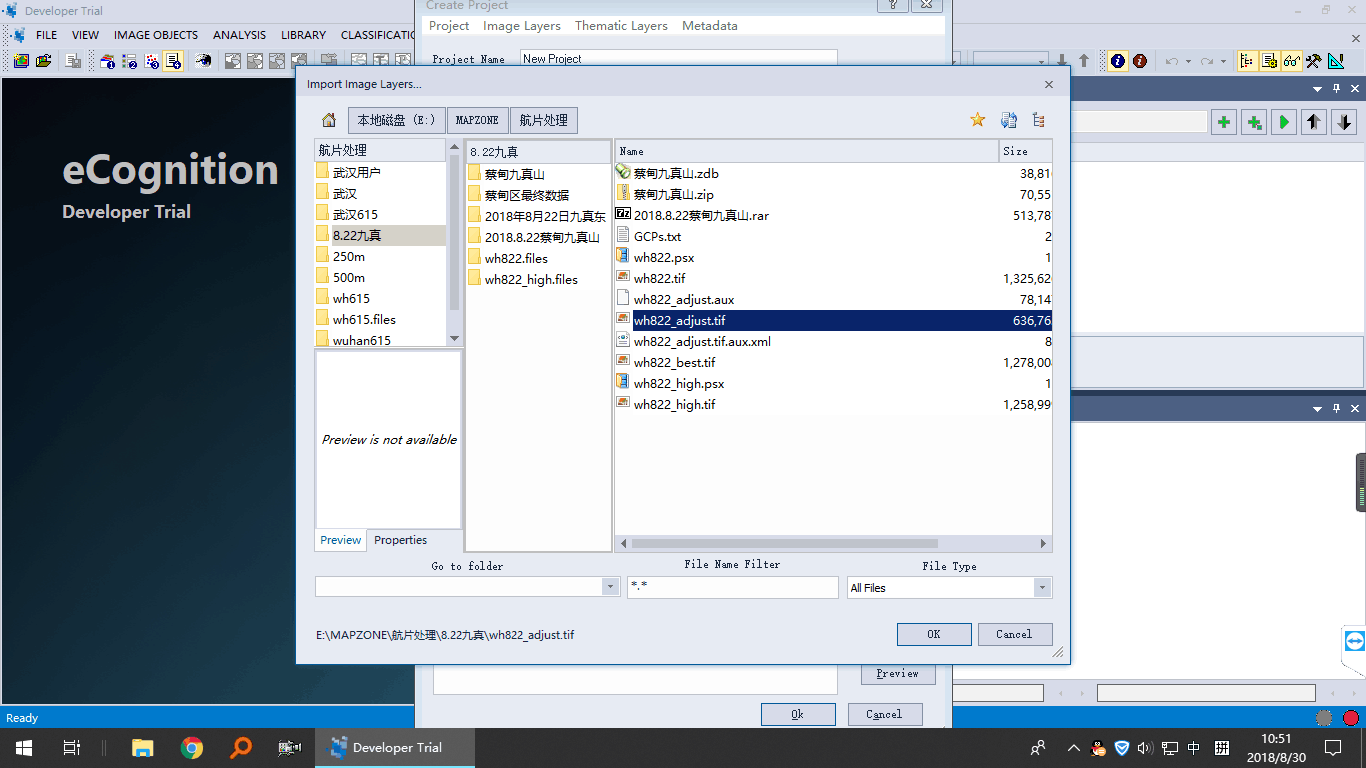Open the ANALYSIS menu
Image resolution: width=1366 pixels, height=768 pixels.
coord(239,35)
